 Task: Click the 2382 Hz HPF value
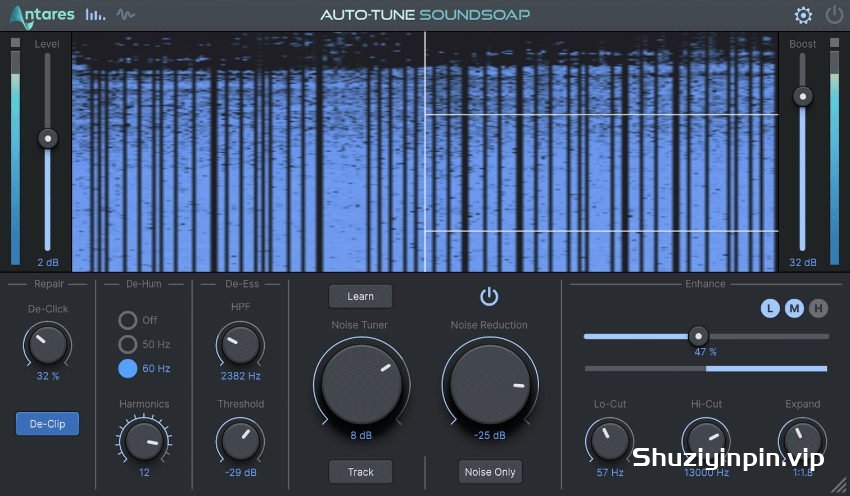tap(241, 376)
